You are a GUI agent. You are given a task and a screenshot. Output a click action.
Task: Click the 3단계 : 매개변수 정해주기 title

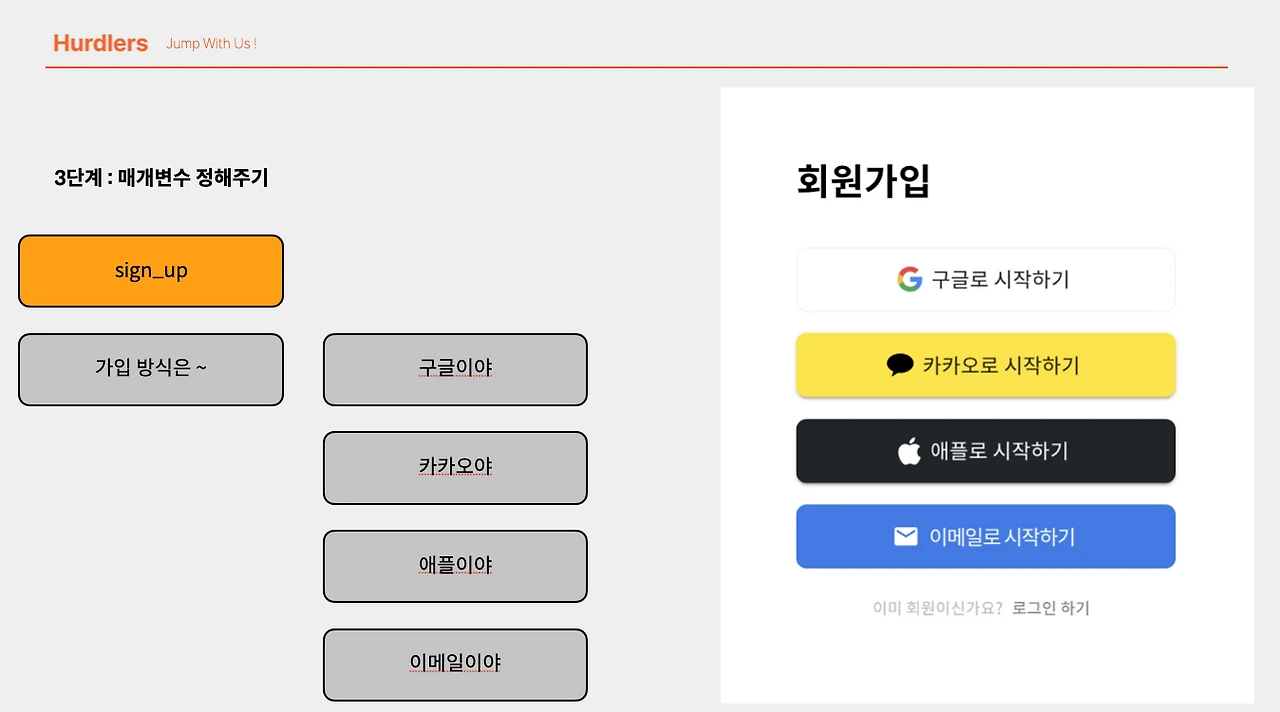click(x=161, y=178)
